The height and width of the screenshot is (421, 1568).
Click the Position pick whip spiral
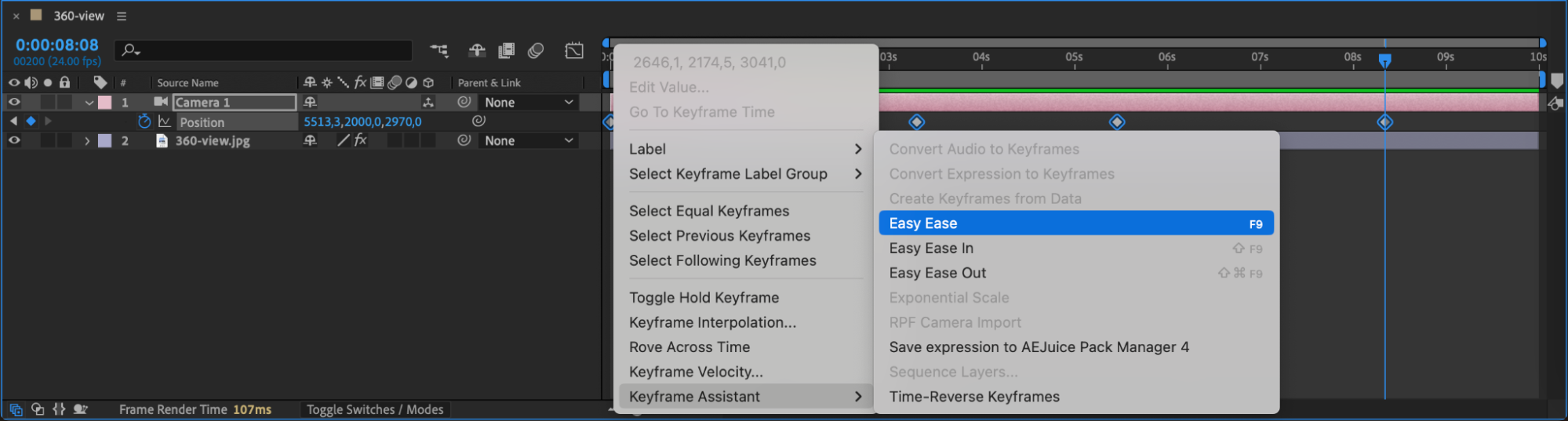(478, 122)
